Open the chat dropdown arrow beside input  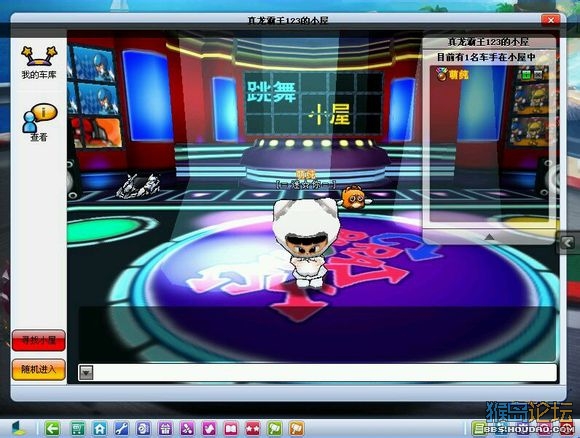(86, 372)
